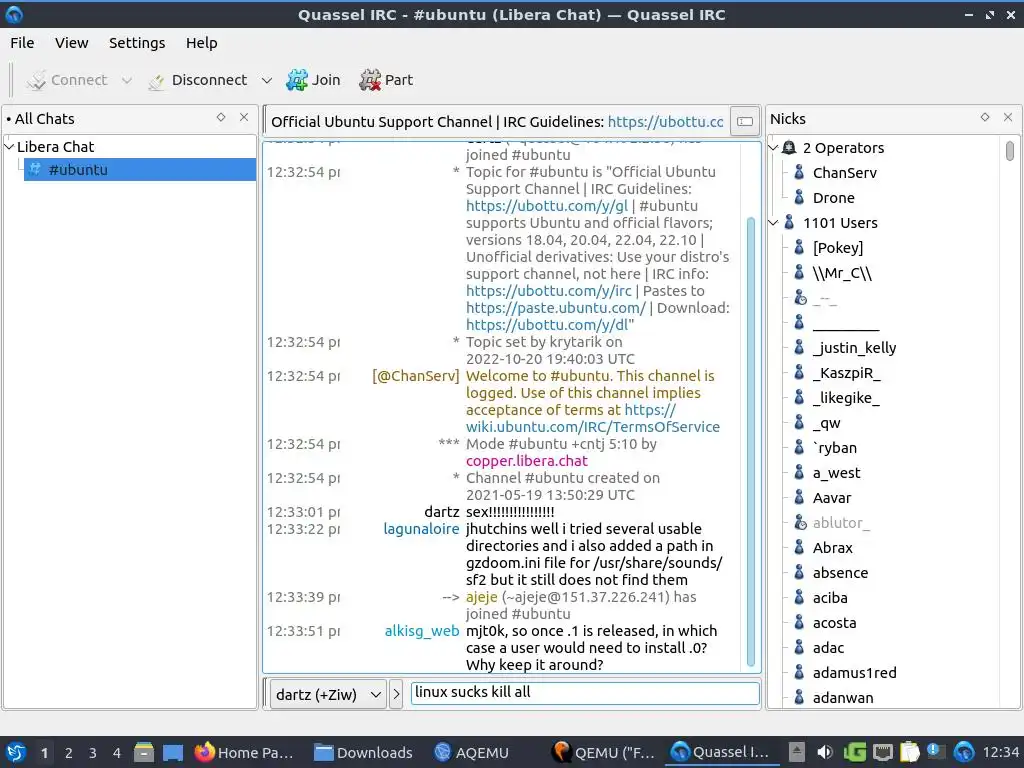Open the dartz (+Ziw) nick dropdown
The height and width of the screenshot is (768, 1024).
(x=327, y=694)
